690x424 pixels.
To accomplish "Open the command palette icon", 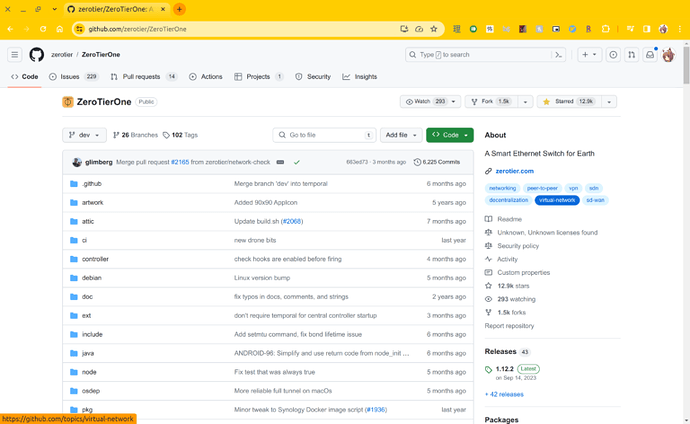I will [558, 55].
